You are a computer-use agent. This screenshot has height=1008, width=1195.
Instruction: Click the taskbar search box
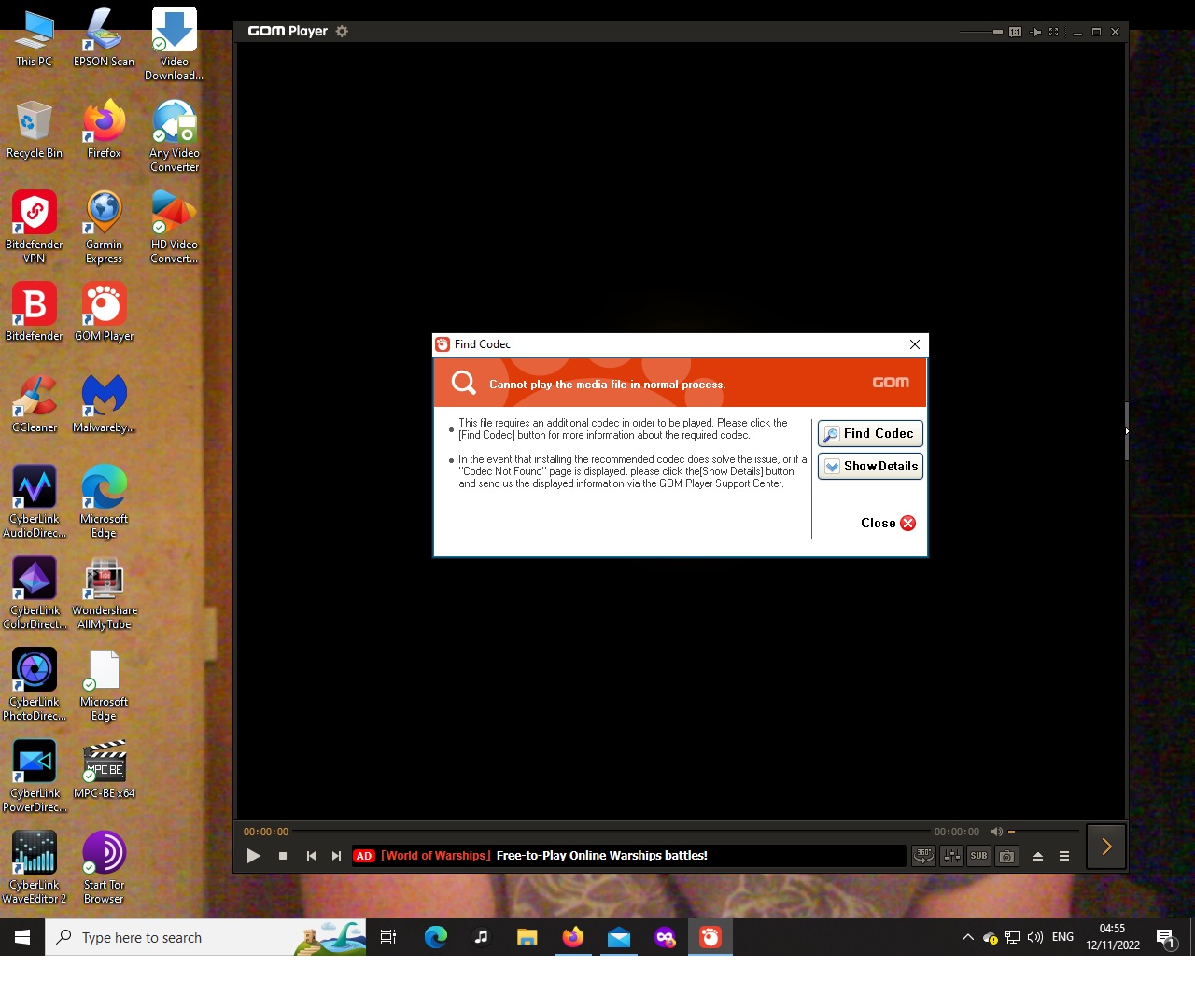[205, 937]
